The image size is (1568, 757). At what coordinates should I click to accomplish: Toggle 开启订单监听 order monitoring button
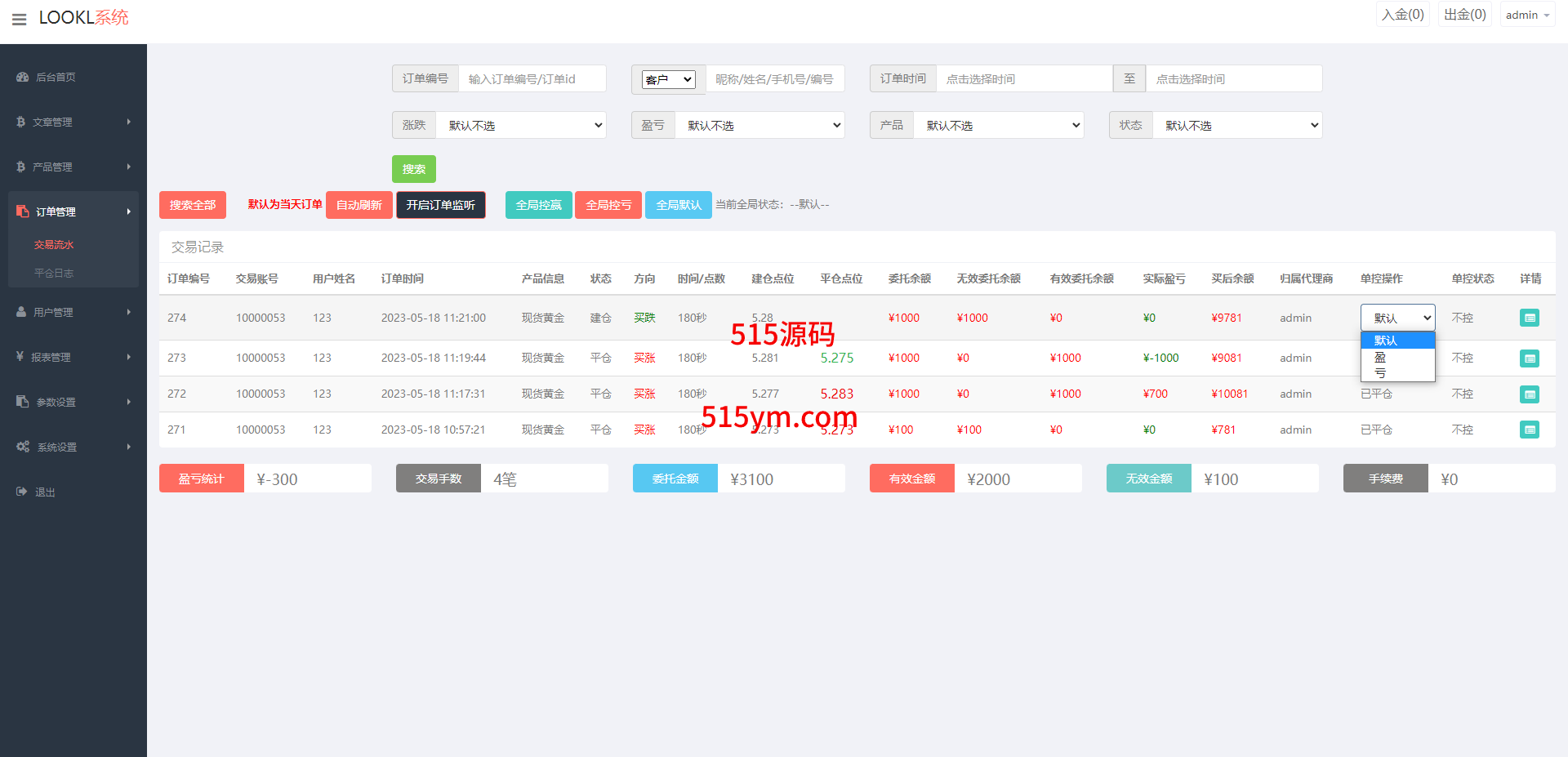tap(440, 205)
